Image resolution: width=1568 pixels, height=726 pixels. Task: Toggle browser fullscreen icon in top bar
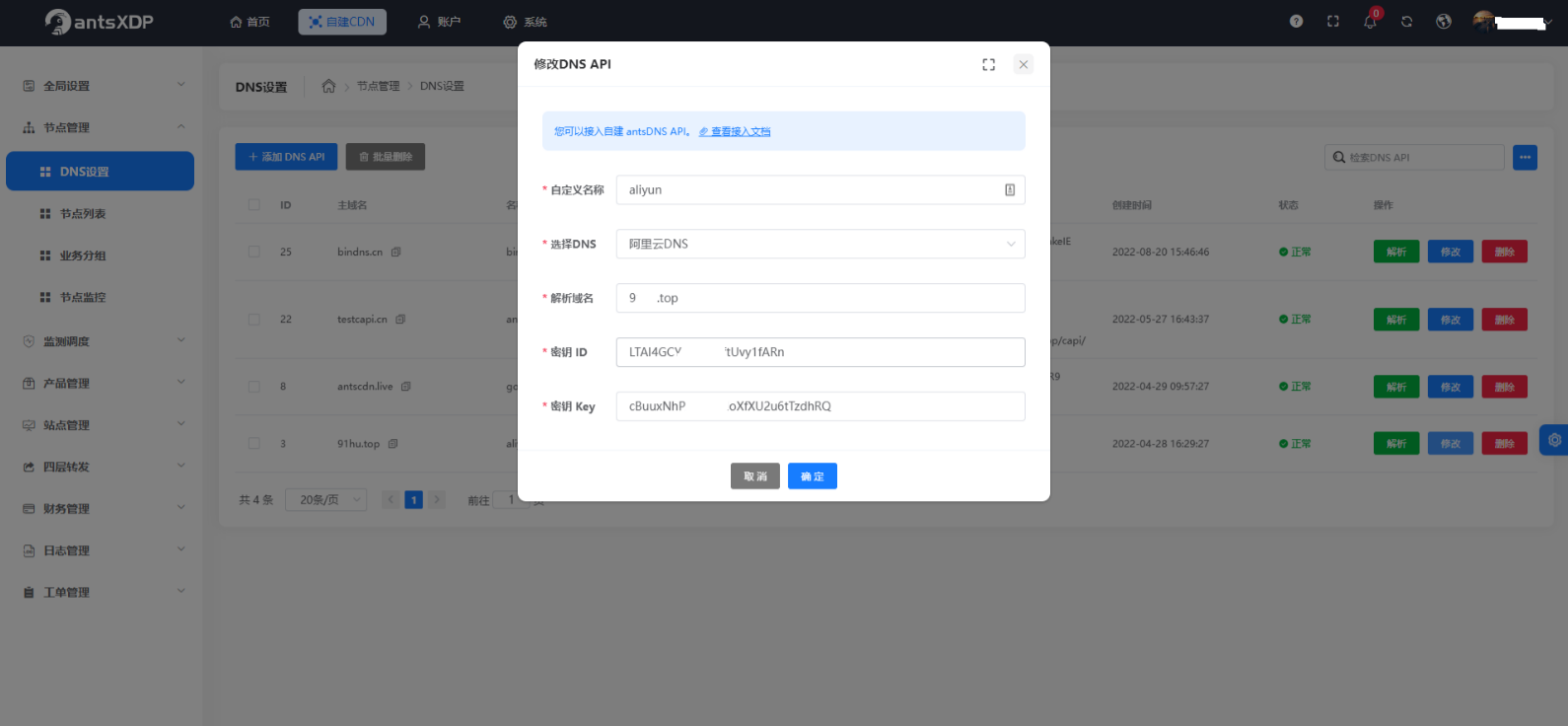tap(1333, 21)
